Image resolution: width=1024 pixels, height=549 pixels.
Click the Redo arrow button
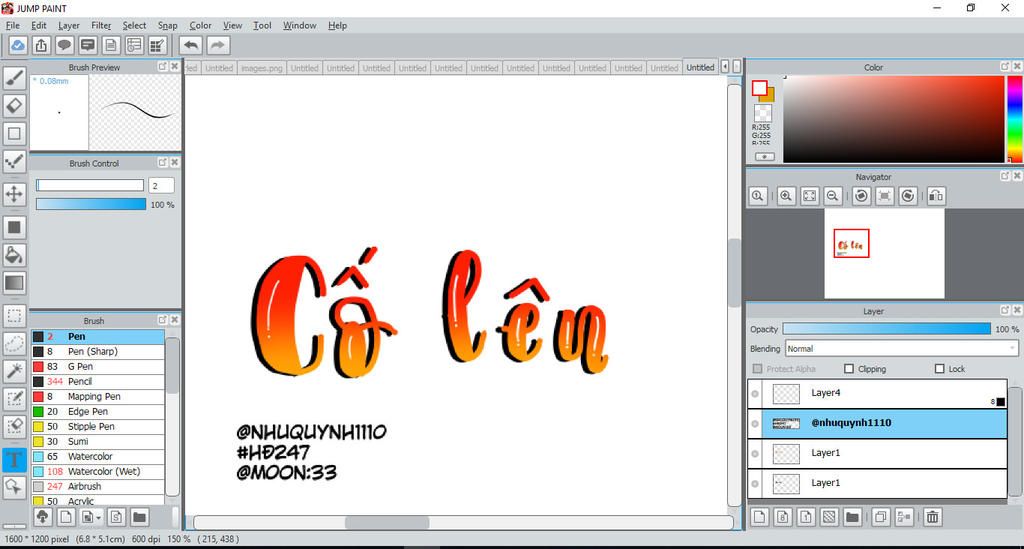(x=218, y=45)
